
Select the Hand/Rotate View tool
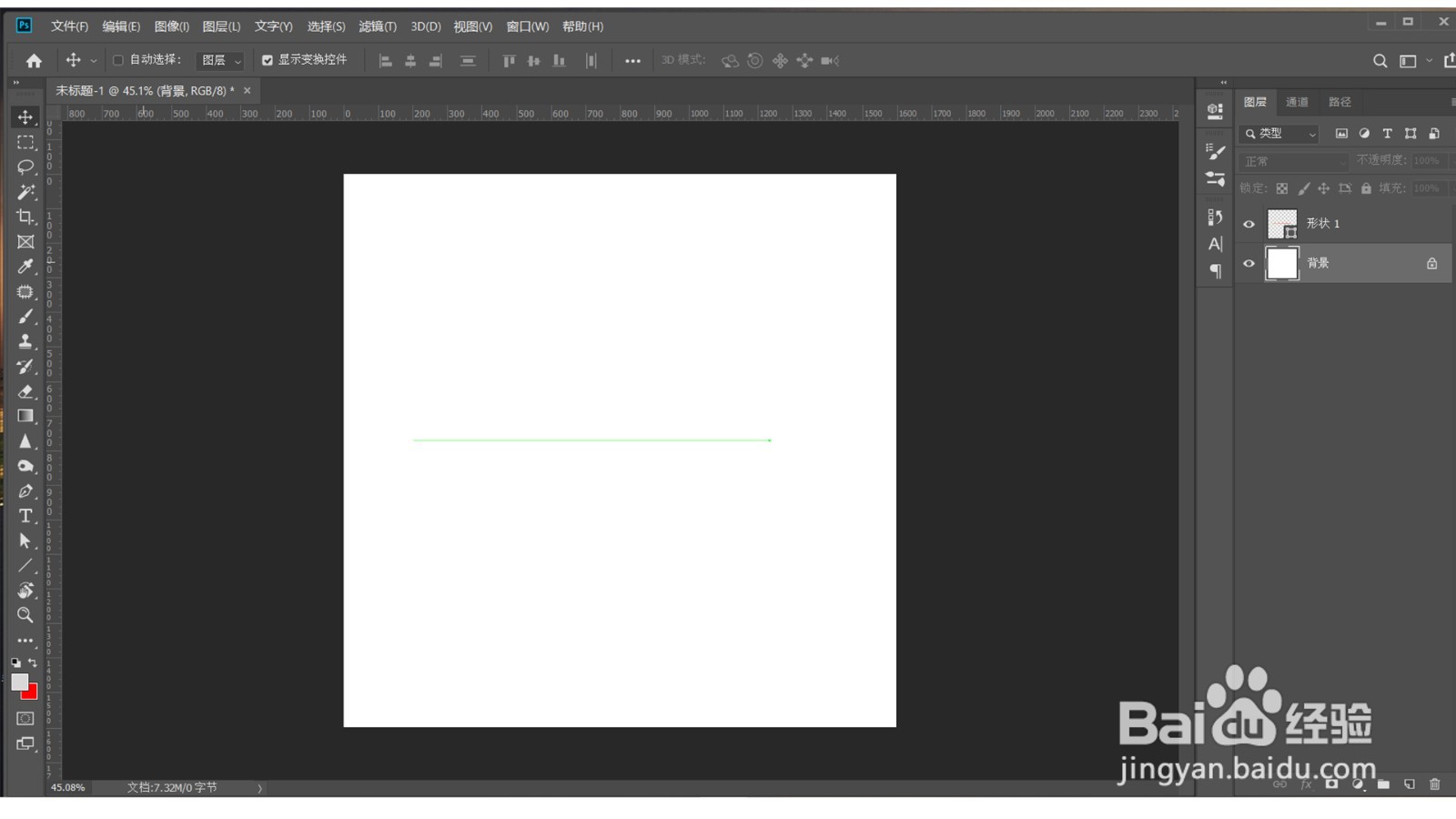(x=25, y=591)
